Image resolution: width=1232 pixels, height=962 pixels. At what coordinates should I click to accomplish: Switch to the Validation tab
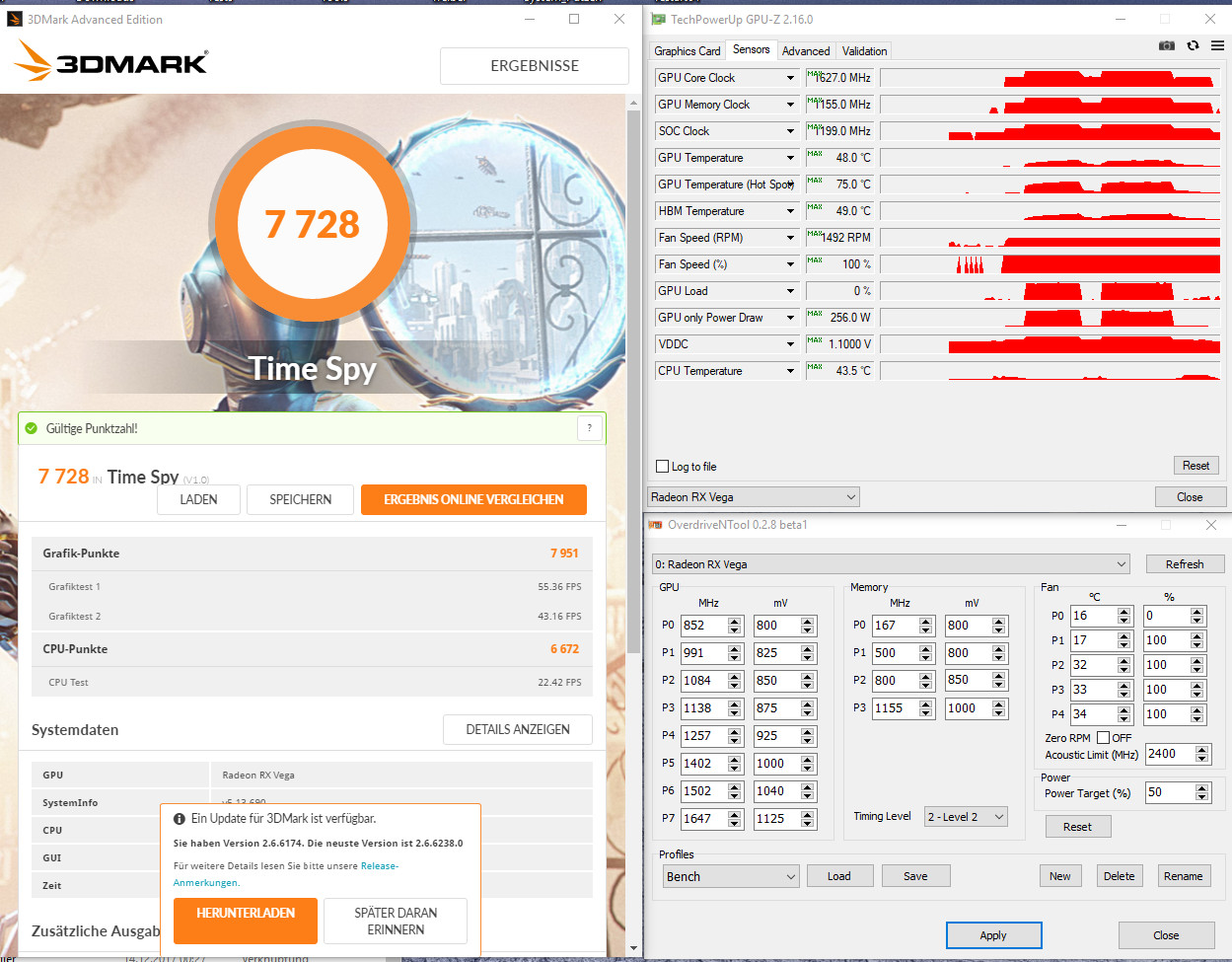click(864, 51)
